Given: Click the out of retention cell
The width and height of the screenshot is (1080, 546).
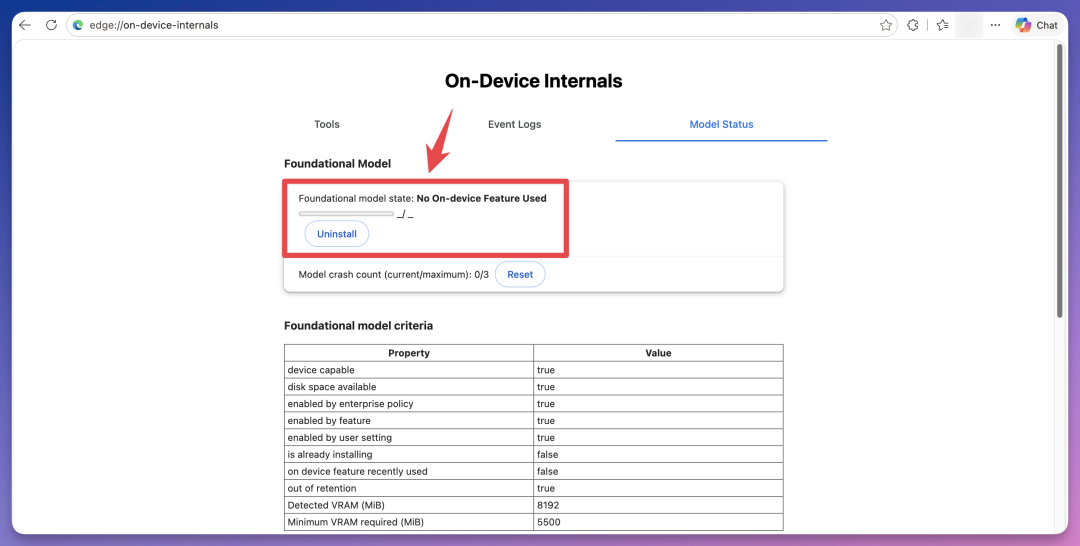Looking at the screenshot, I should (x=408, y=488).
